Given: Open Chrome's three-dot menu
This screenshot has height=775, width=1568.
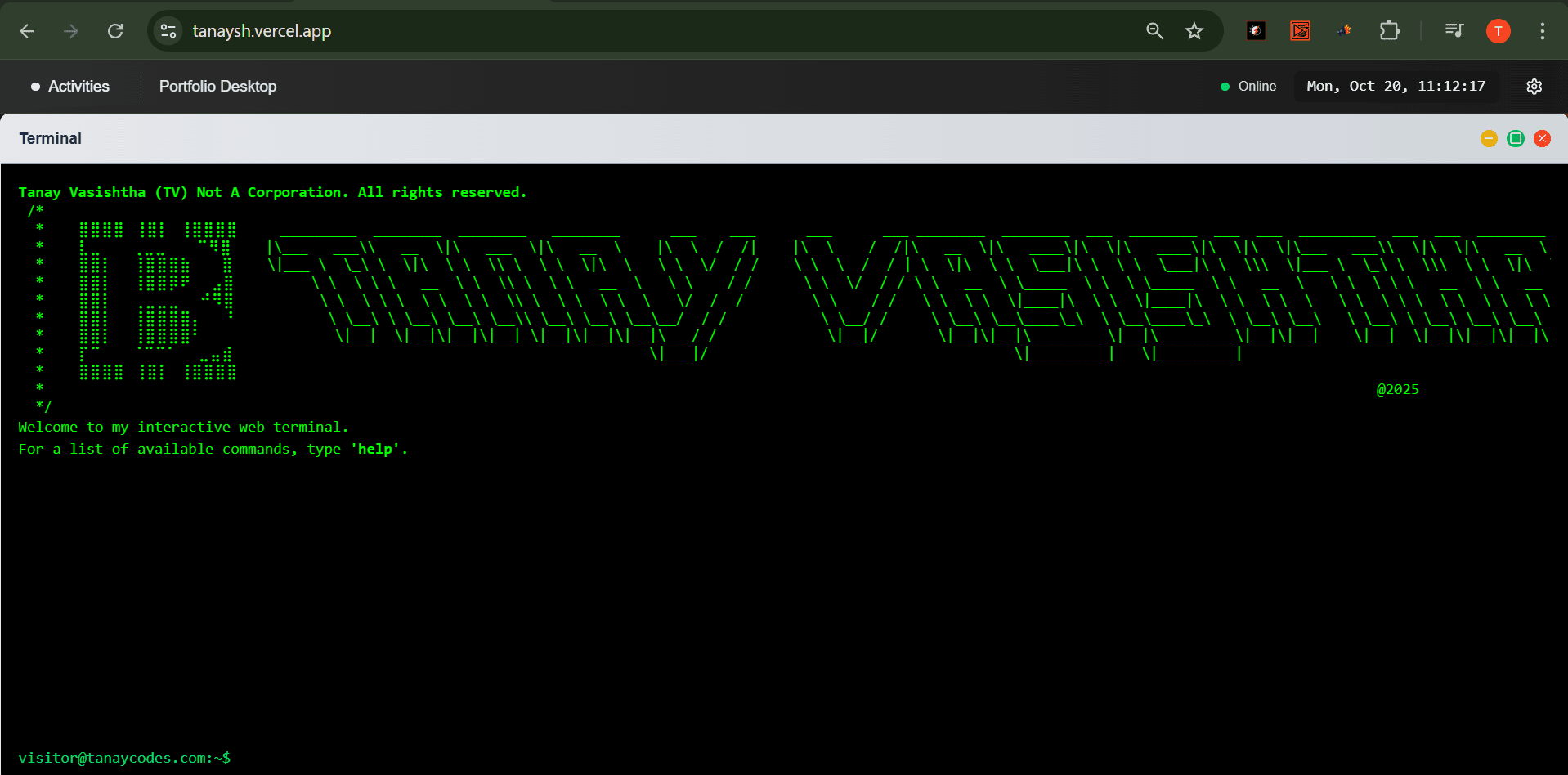Looking at the screenshot, I should [x=1542, y=31].
